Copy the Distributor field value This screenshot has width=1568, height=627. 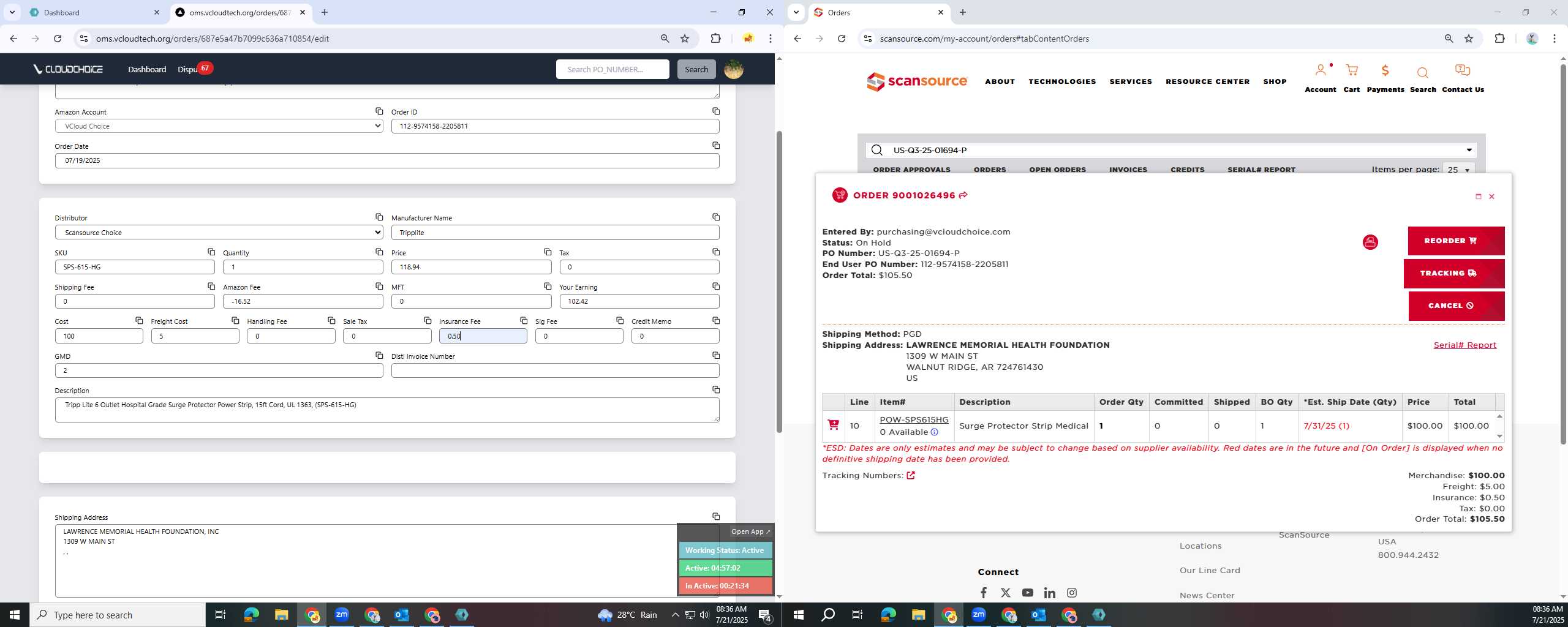click(379, 217)
